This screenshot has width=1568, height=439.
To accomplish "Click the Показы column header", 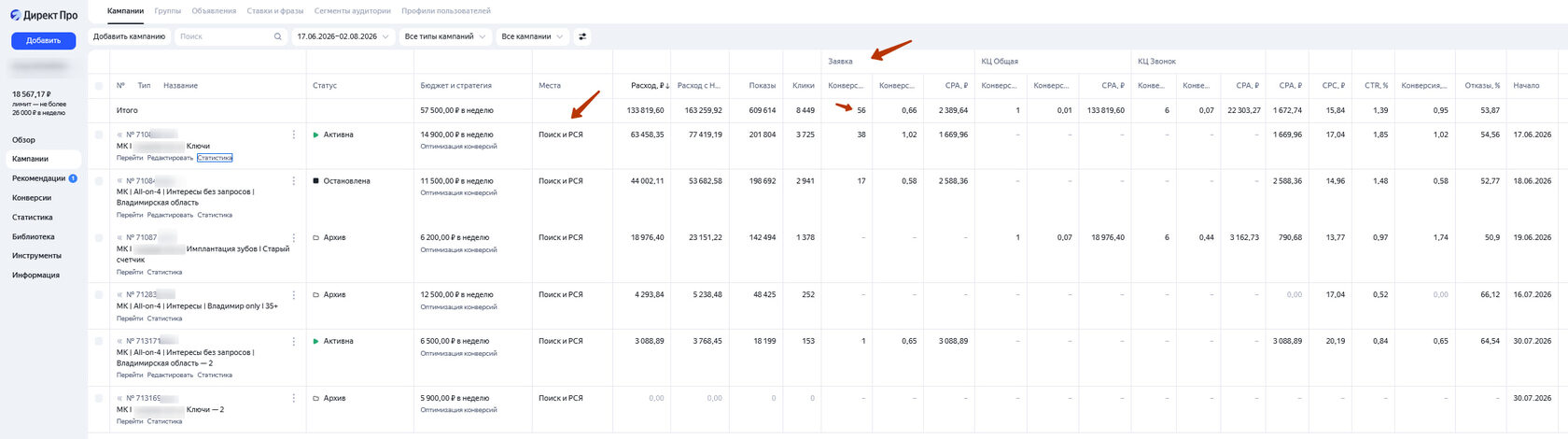I will tap(762, 86).
